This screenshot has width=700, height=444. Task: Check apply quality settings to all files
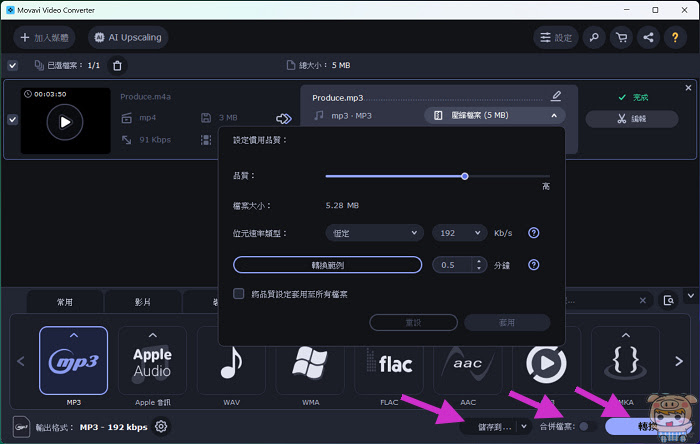[239, 294]
